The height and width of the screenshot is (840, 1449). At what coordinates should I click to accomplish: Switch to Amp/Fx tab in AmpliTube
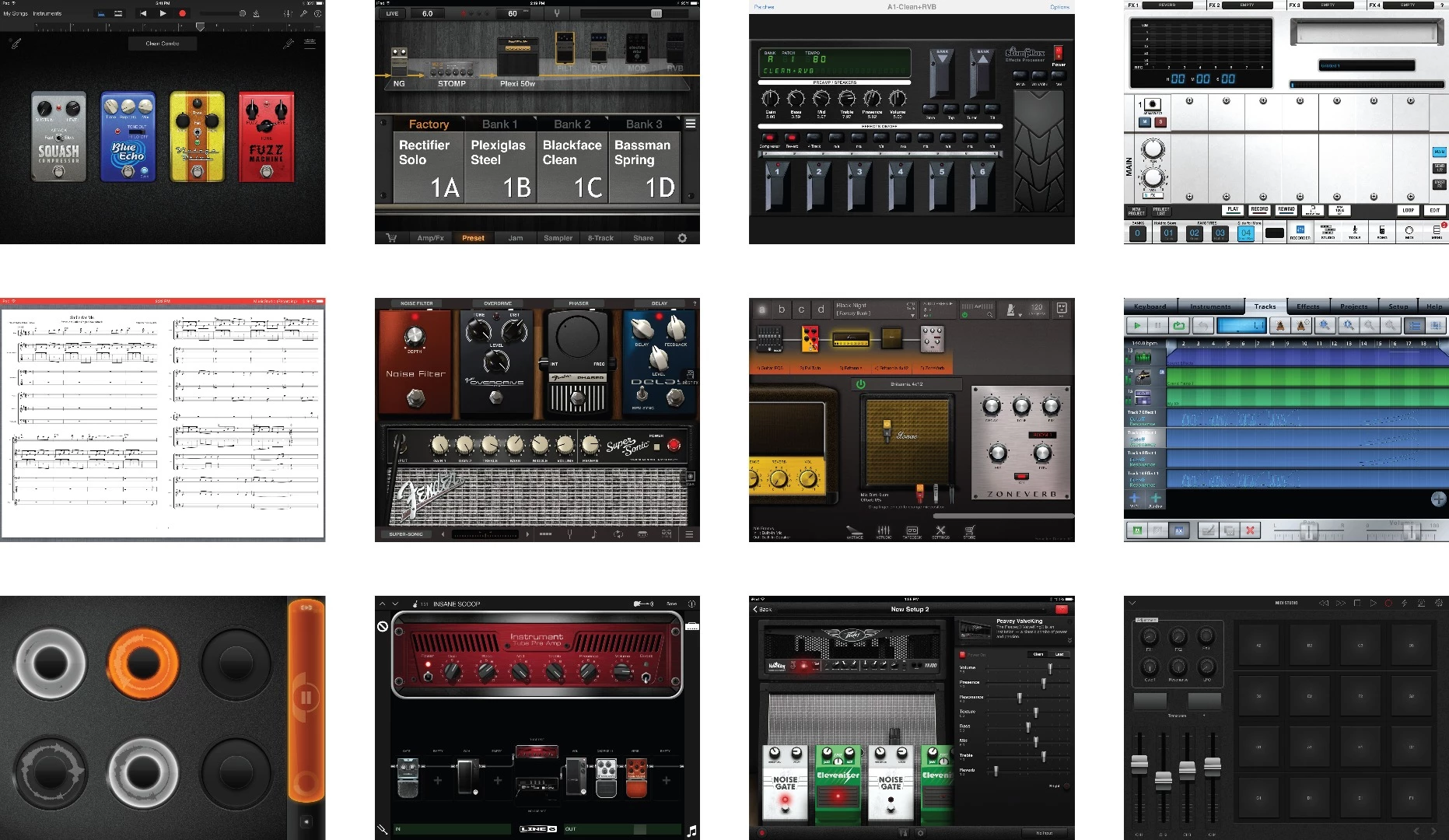click(x=430, y=238)
